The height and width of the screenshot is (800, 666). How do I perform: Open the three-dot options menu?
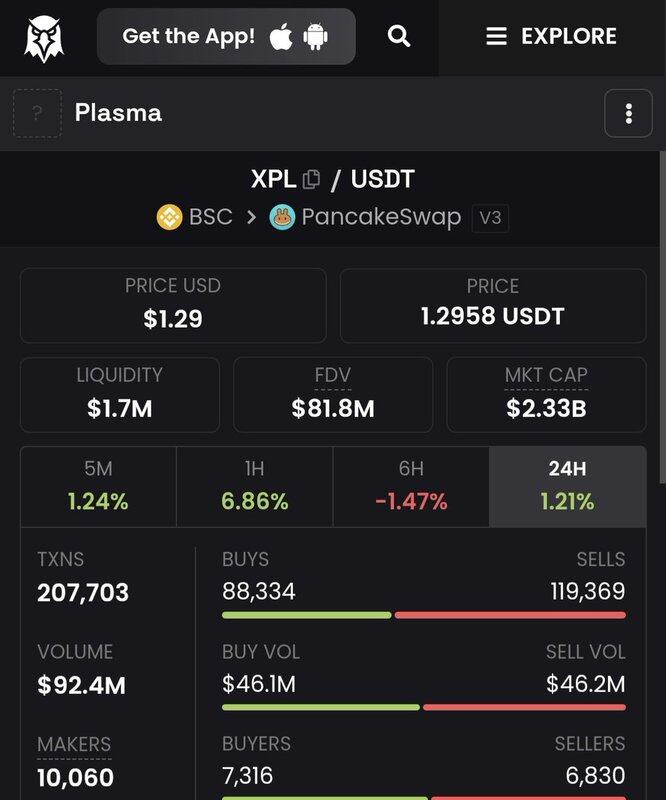[628, 113]
